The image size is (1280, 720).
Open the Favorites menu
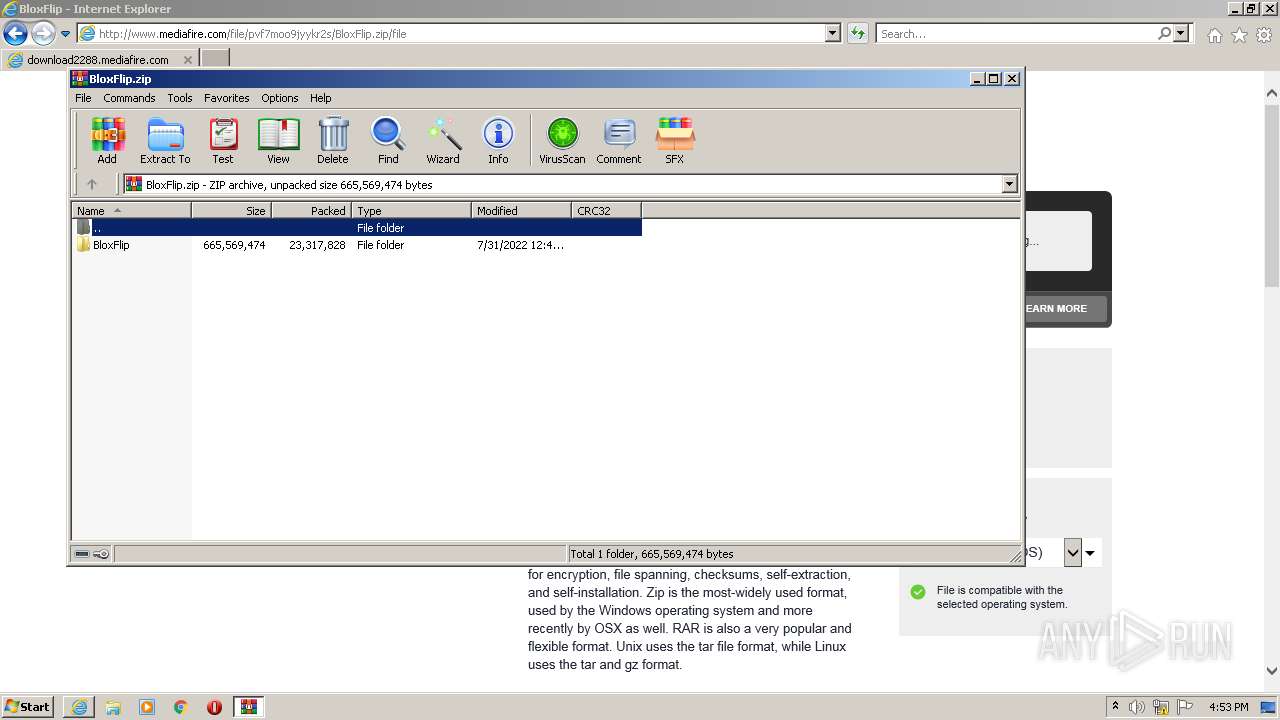(227, 98)
